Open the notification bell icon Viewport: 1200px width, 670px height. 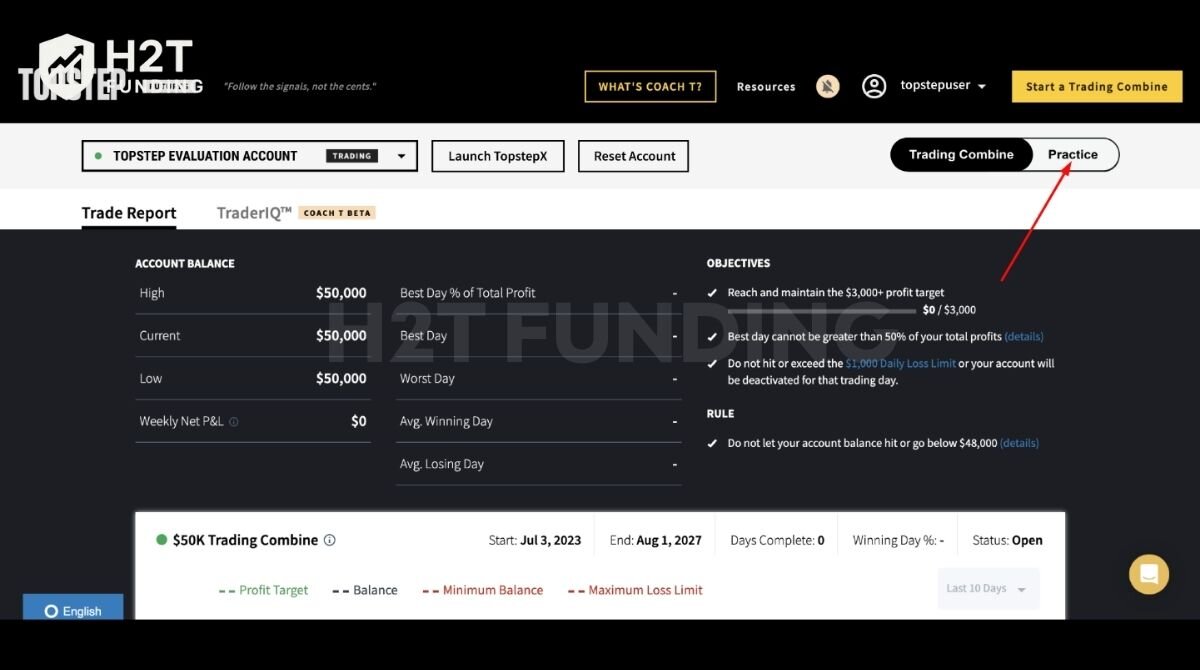click(x=827, y=86)
